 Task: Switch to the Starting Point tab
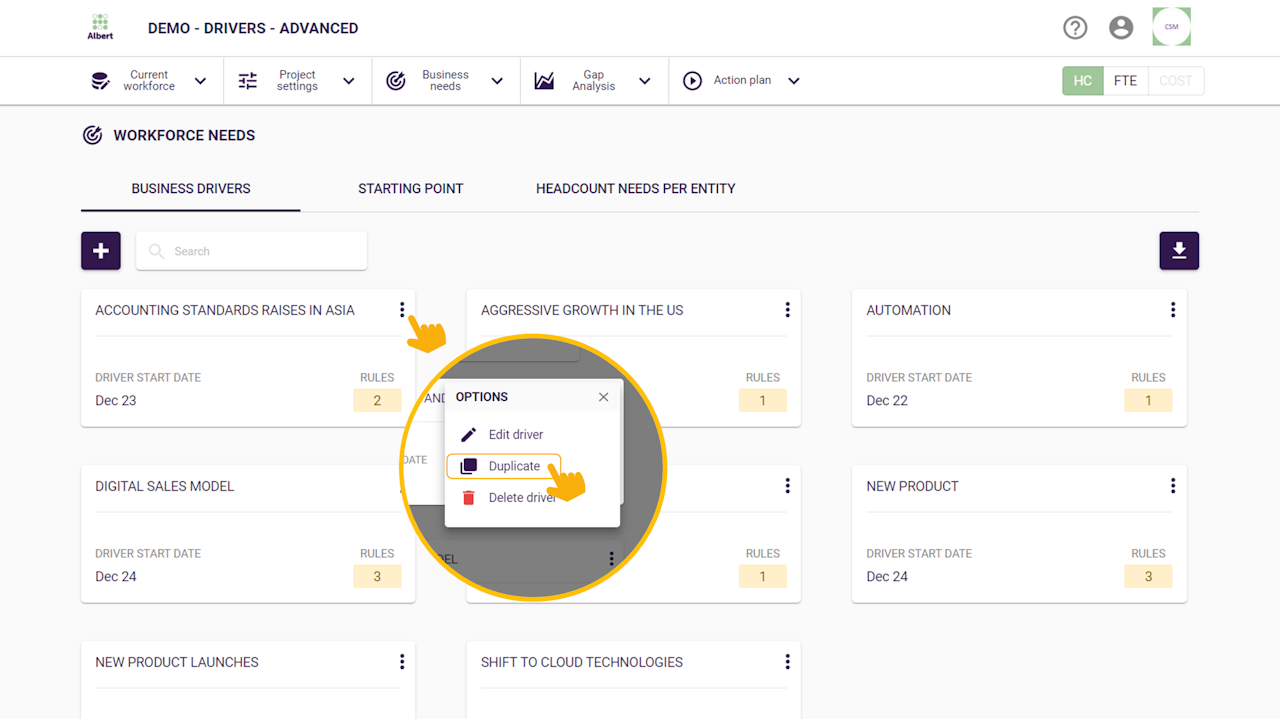[411, 188]
